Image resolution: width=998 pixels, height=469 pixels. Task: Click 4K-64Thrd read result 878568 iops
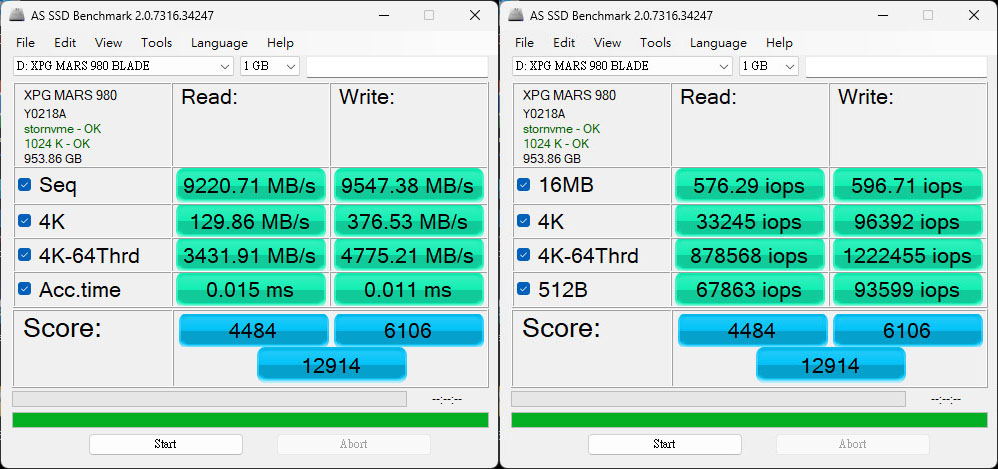point(749,255)
